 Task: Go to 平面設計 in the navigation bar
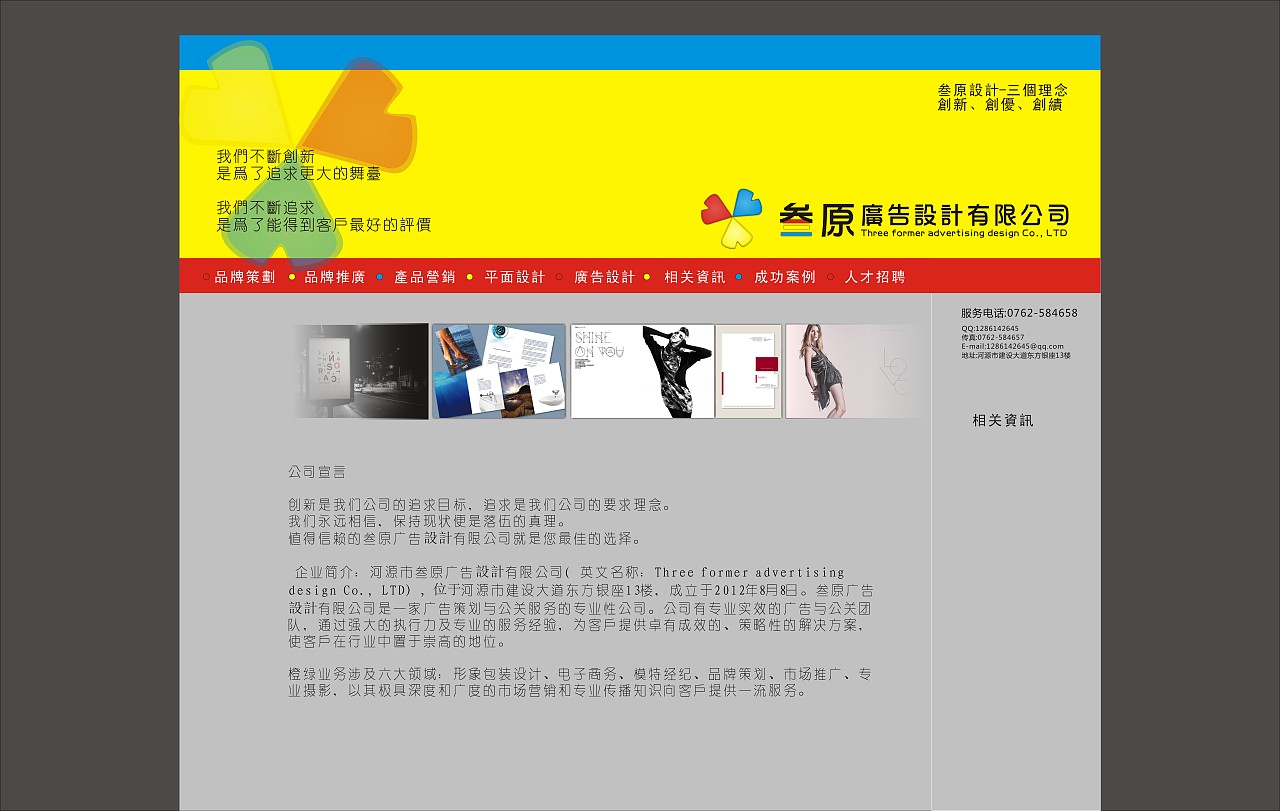[515, 277]
